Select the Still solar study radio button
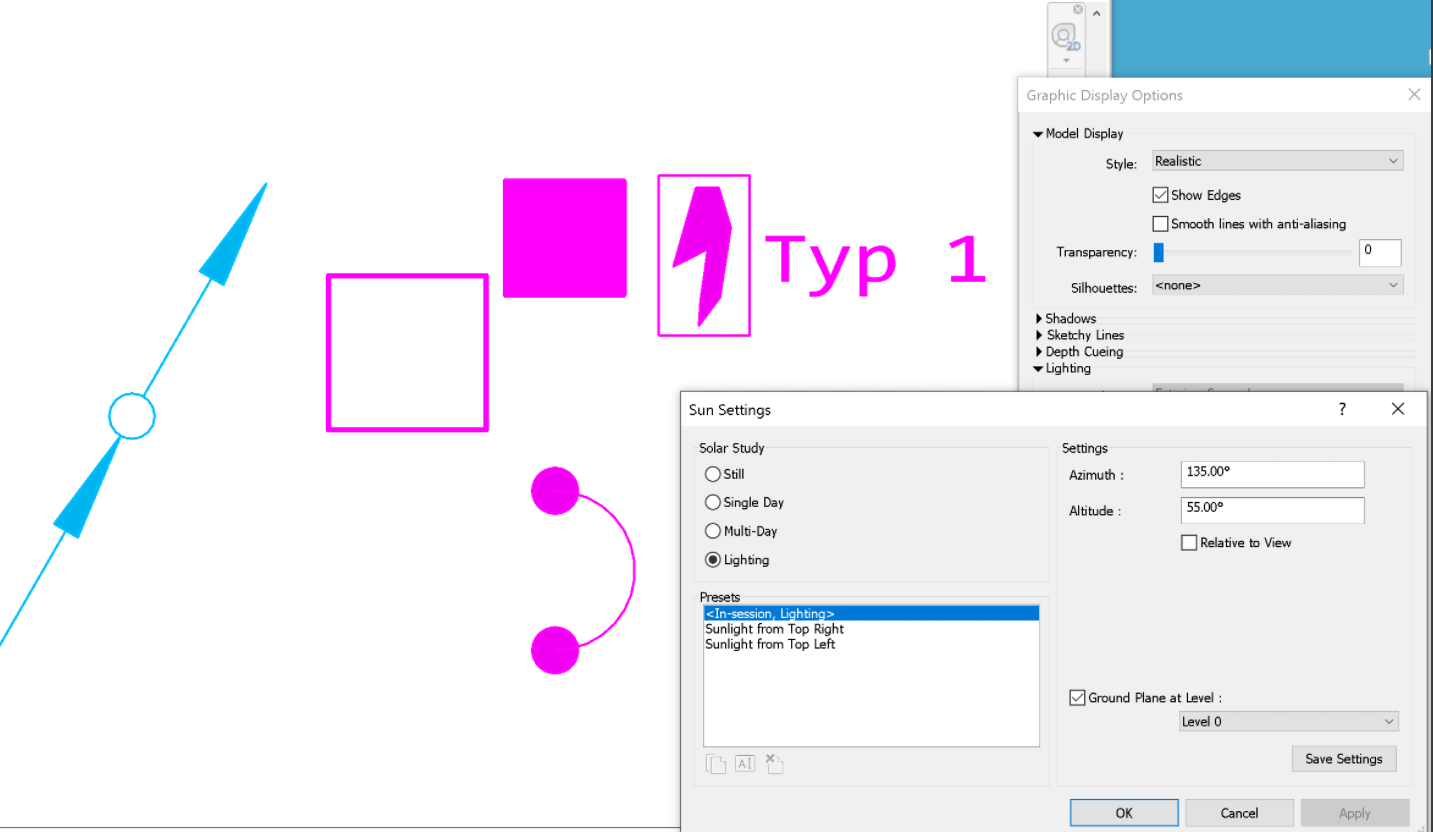Screen dimensions: 1433x832 pos(713,474)
